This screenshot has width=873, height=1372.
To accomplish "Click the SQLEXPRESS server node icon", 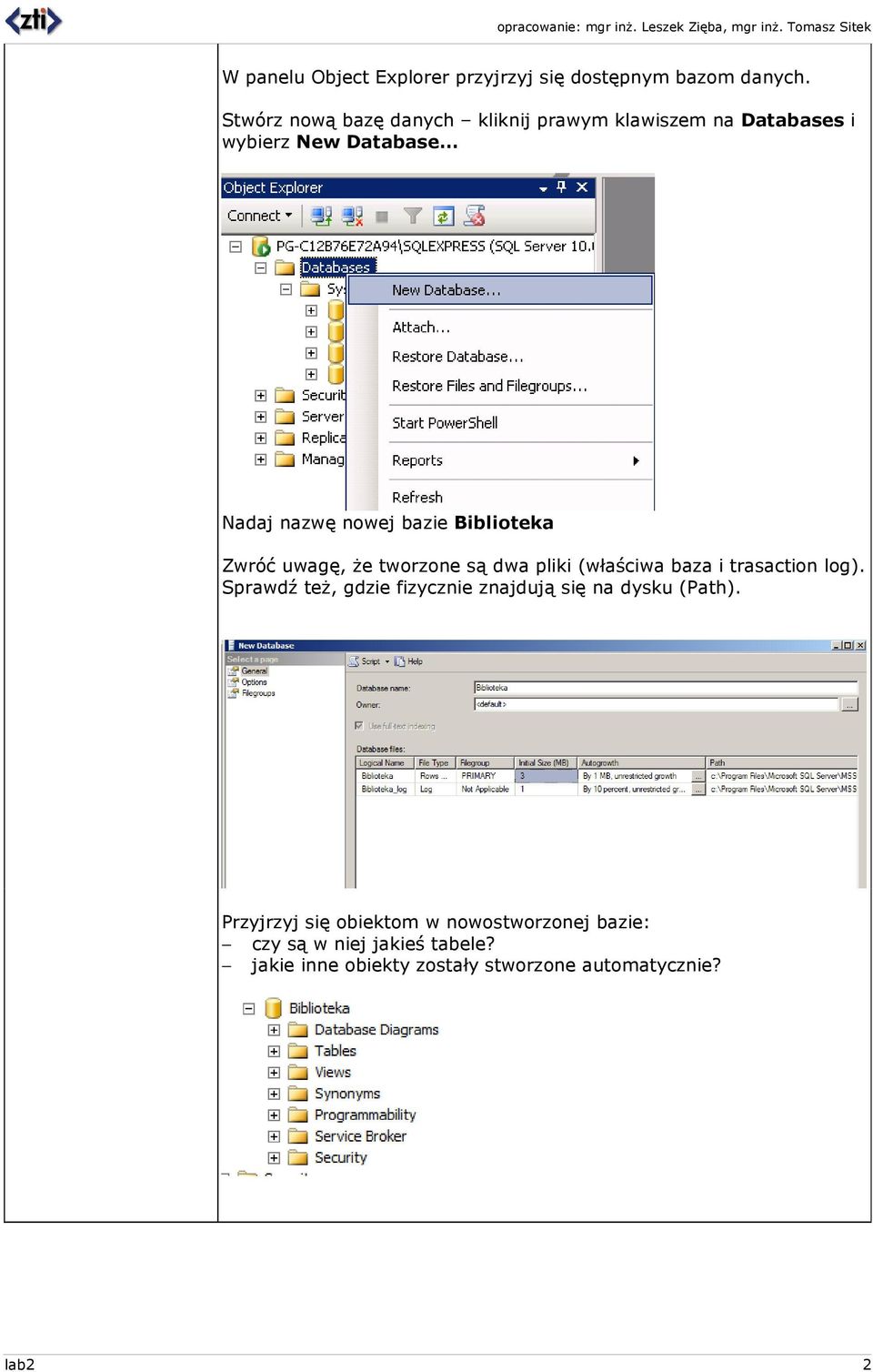I will (261, 246).
